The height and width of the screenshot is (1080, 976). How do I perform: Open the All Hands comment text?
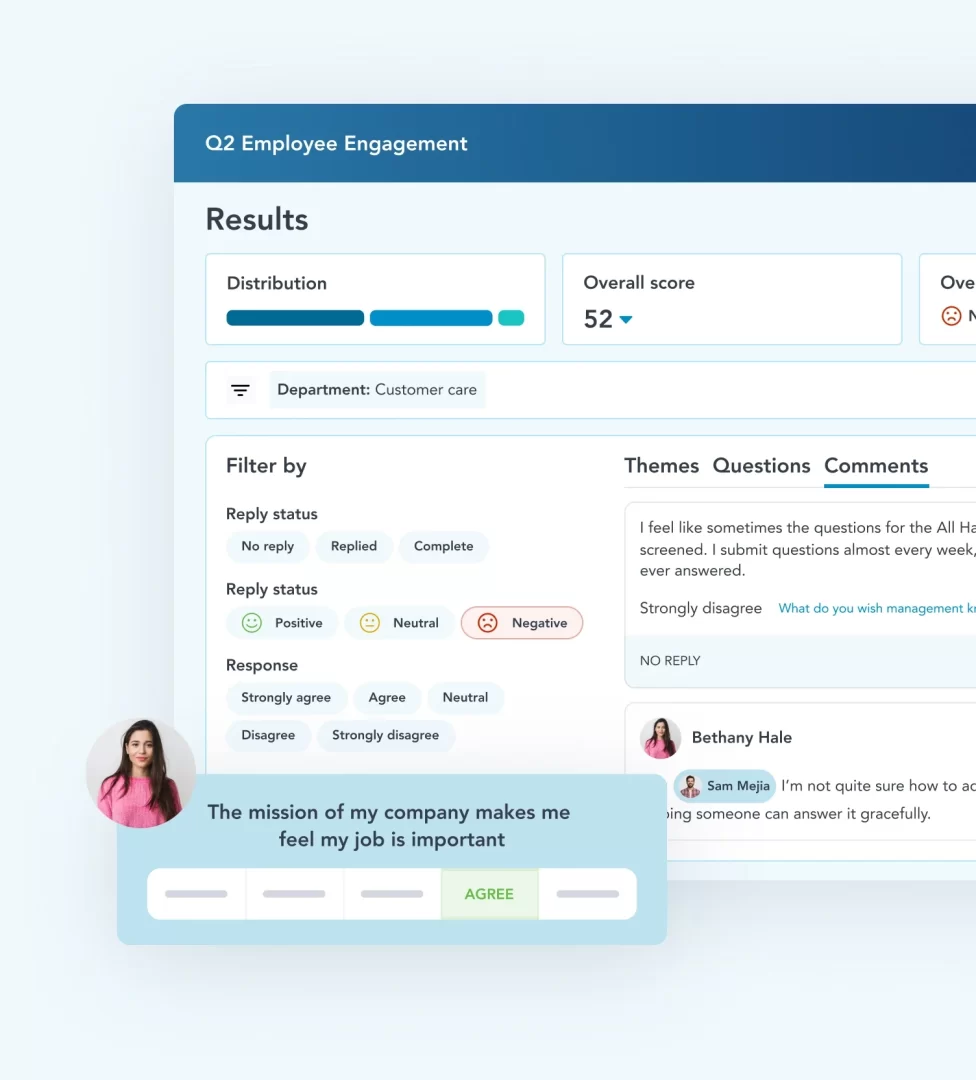807,549
